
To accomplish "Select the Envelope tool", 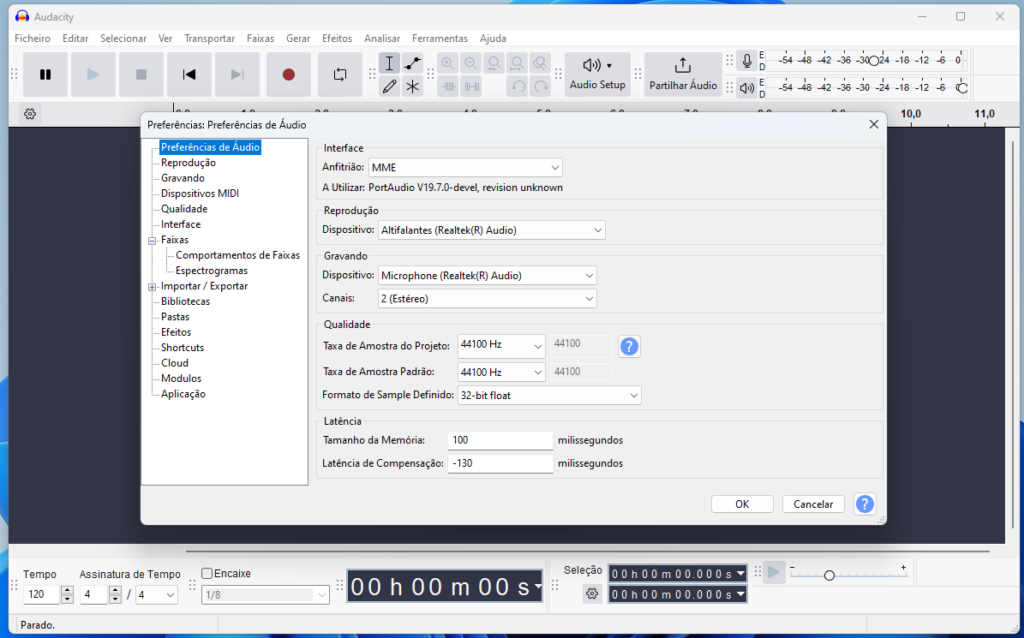I will click(412, 62).
